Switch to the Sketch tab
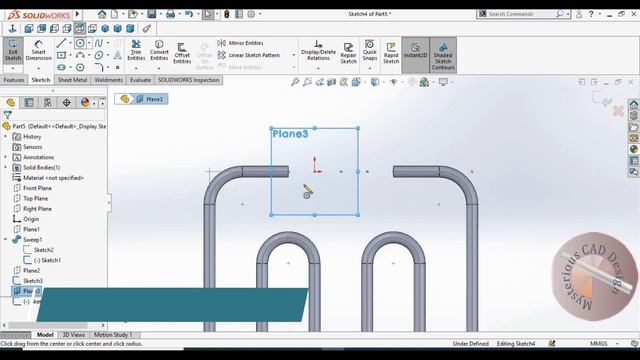This screenshot has height=360, width=640. (x=41, y=80)
